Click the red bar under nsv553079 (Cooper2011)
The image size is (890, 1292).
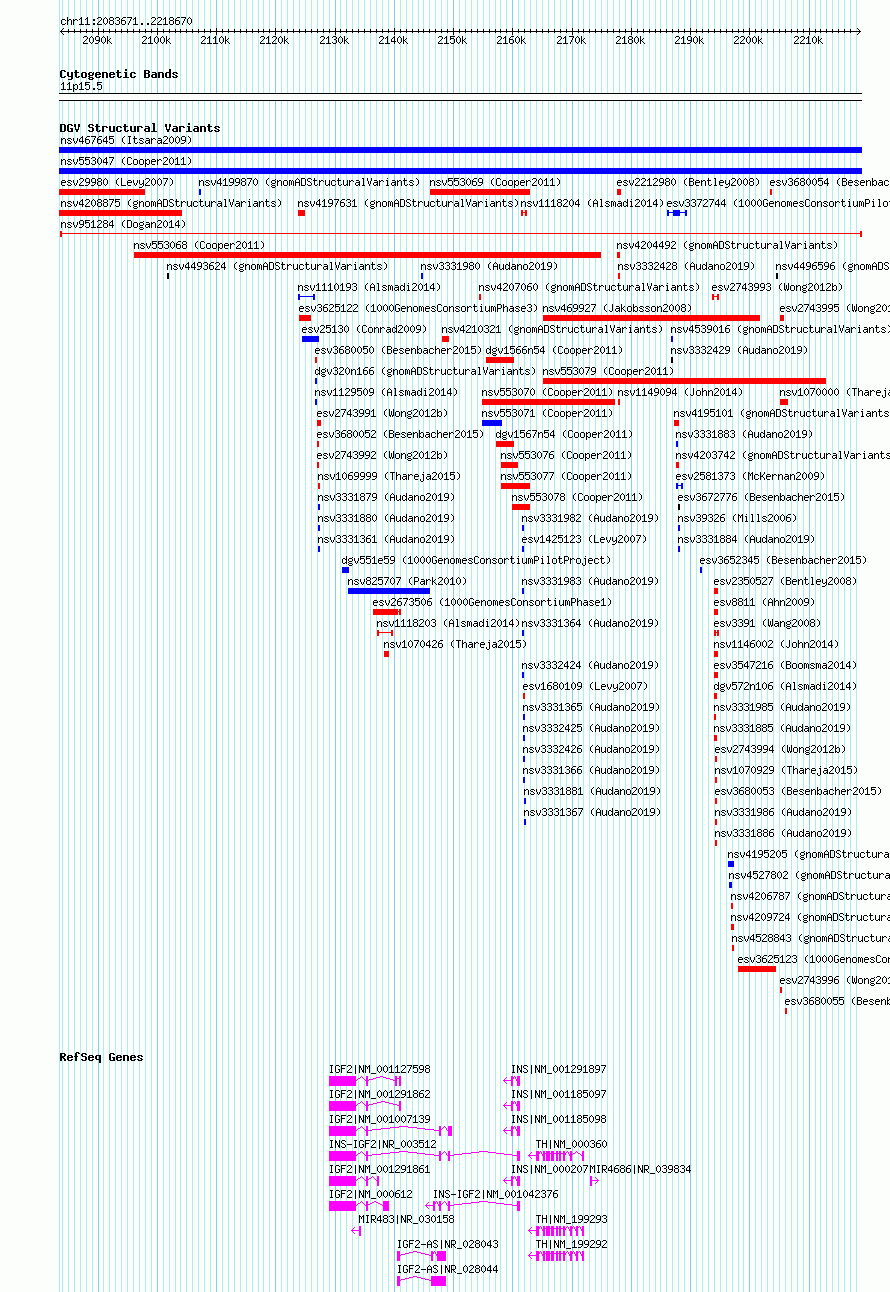coord(684,381)
